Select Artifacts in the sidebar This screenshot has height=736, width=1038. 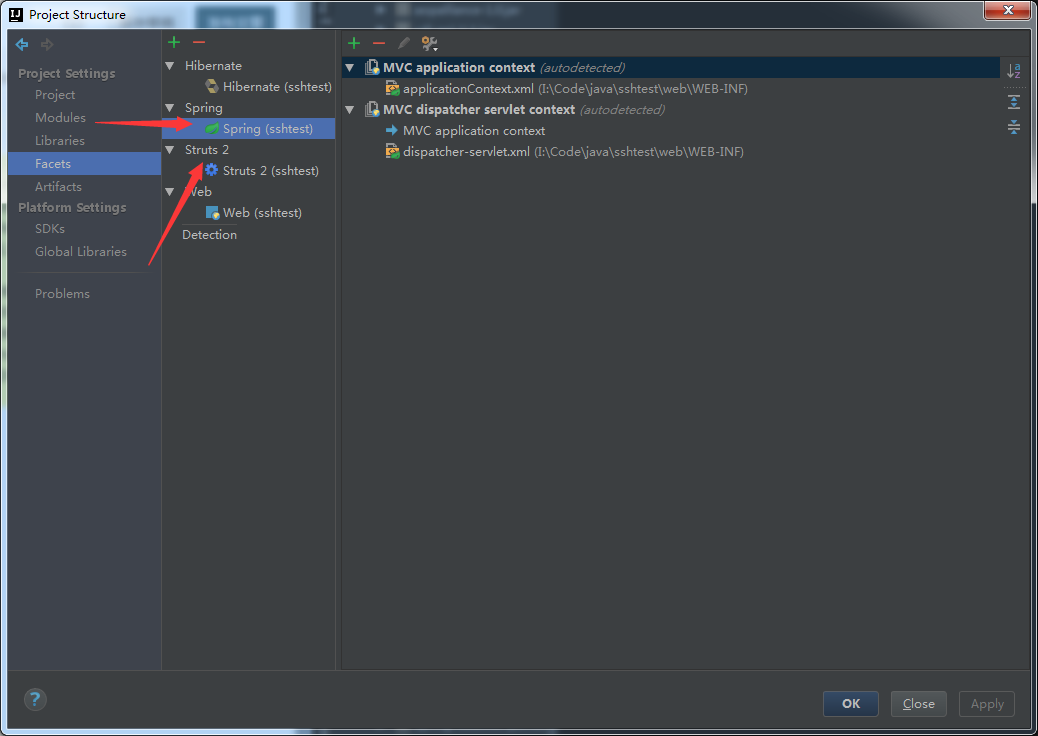(x=58, y=187)
